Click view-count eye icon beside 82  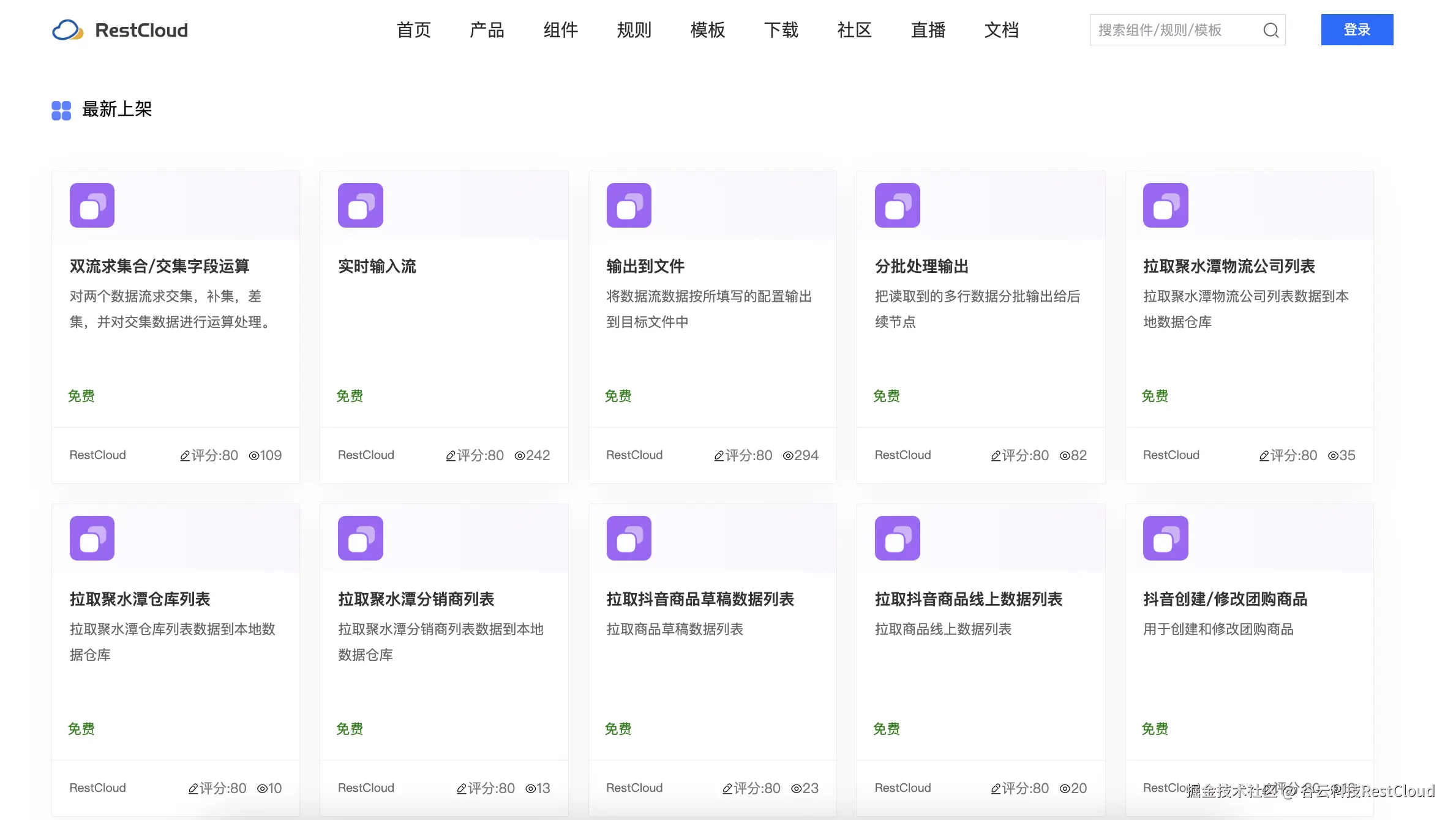[x=1065, y=456]
